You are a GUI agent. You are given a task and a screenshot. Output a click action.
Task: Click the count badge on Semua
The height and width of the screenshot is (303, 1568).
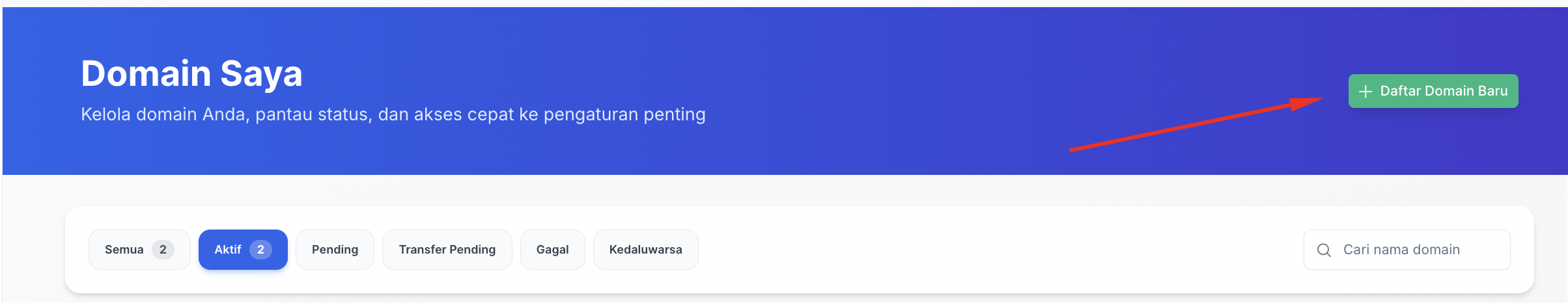163,250
